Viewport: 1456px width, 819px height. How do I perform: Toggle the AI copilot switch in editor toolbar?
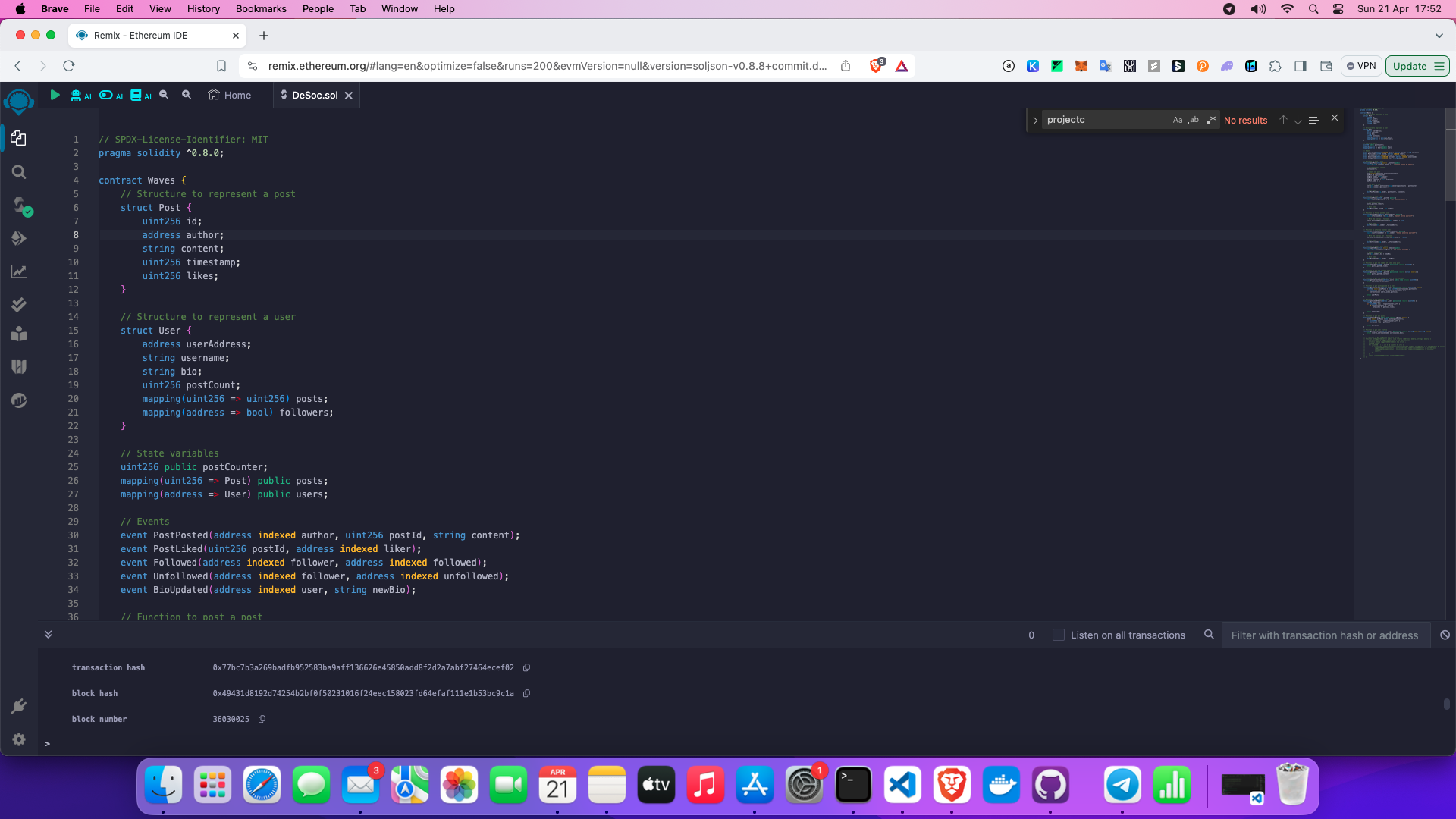coord(110,95)
